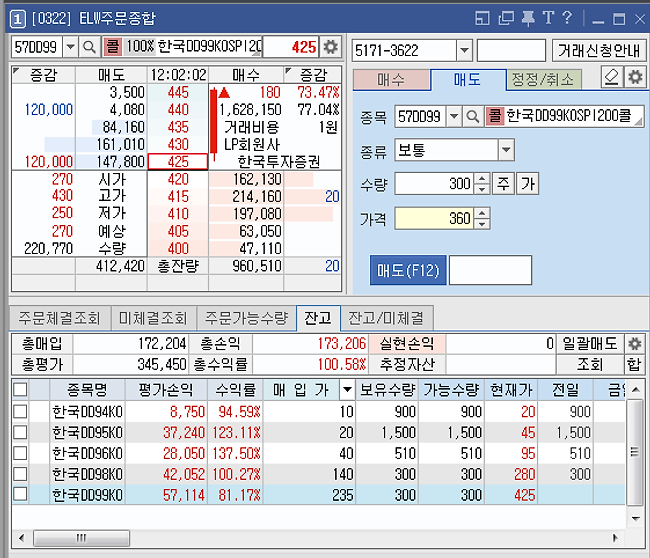Viewport: 650px width, 558px height.
Task: Click the 주 quantity unit button
Action: (x=503, y=184)
